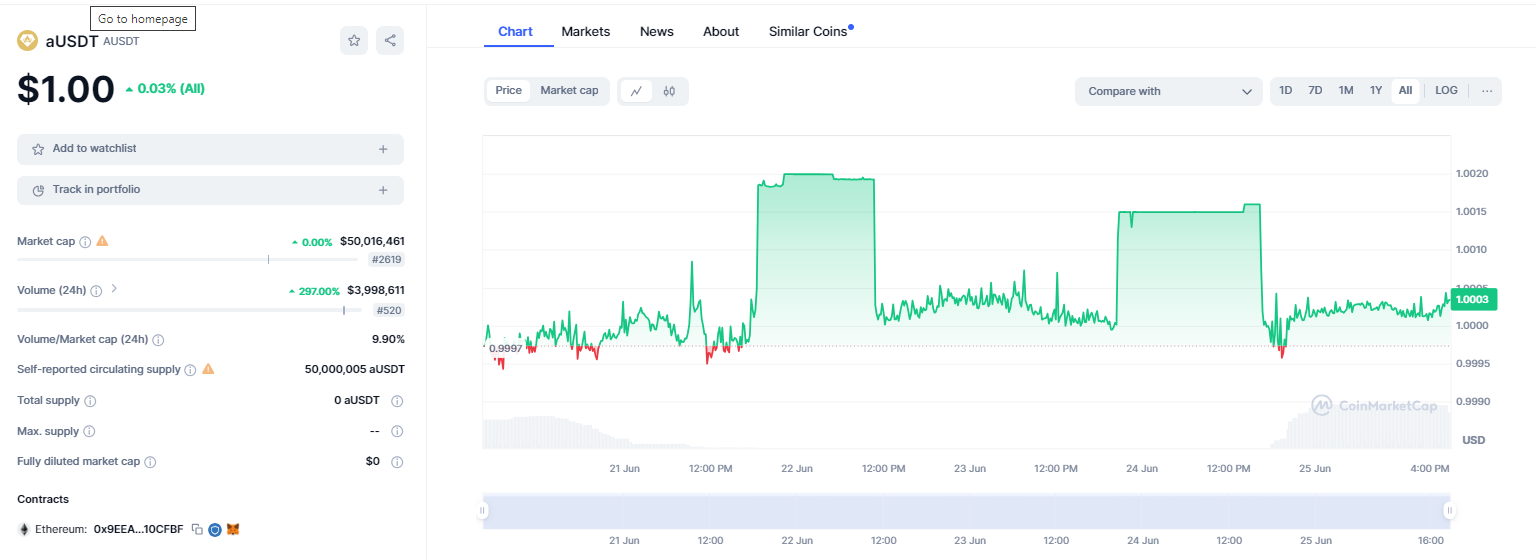Image resolution: width=1536 pixels, height=560 pixels.
Task: Click the Volume rank slider bar
Action: tap(189, 310)
